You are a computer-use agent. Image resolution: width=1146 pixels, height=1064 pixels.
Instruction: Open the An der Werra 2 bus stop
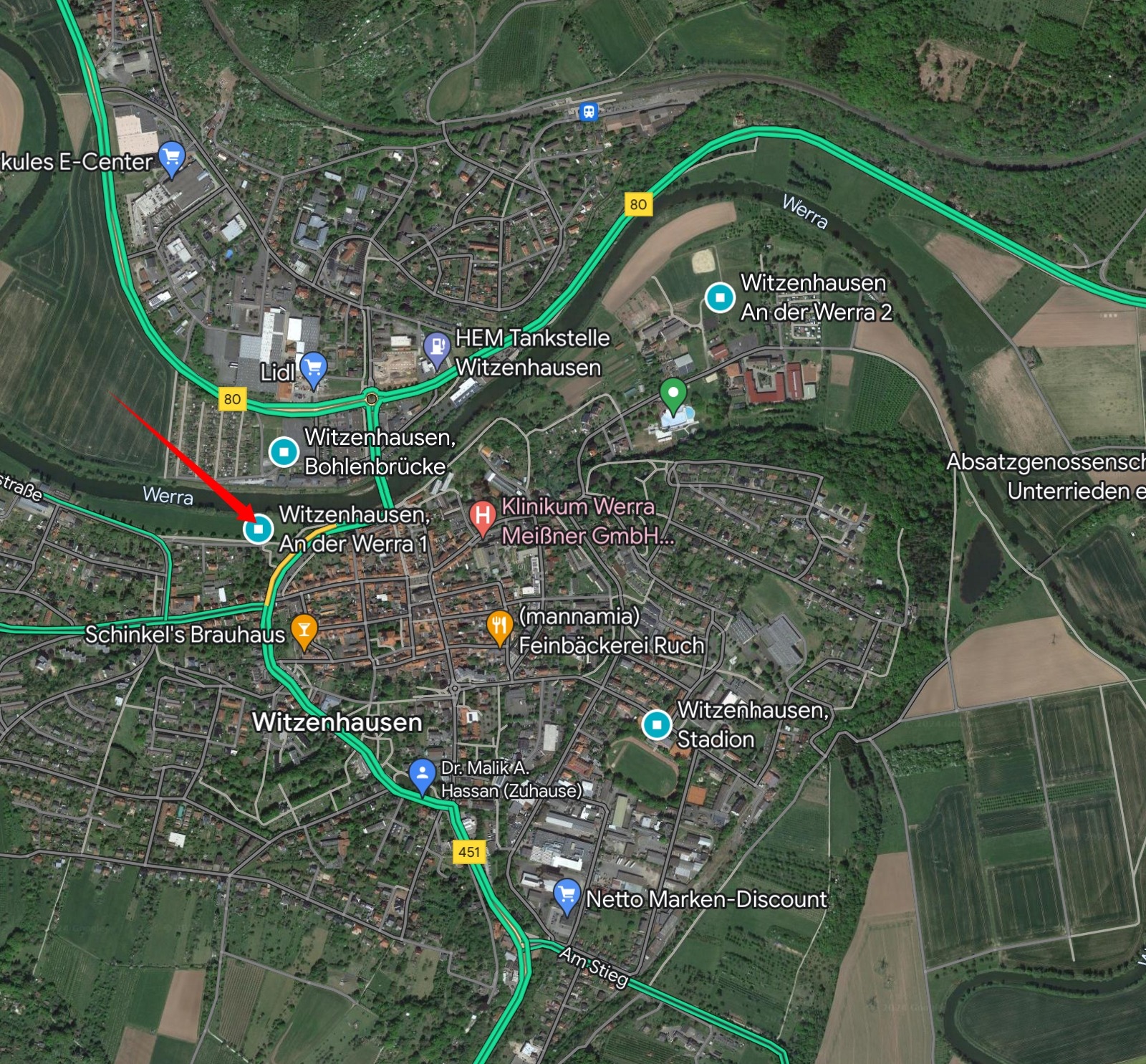(720, 297)
